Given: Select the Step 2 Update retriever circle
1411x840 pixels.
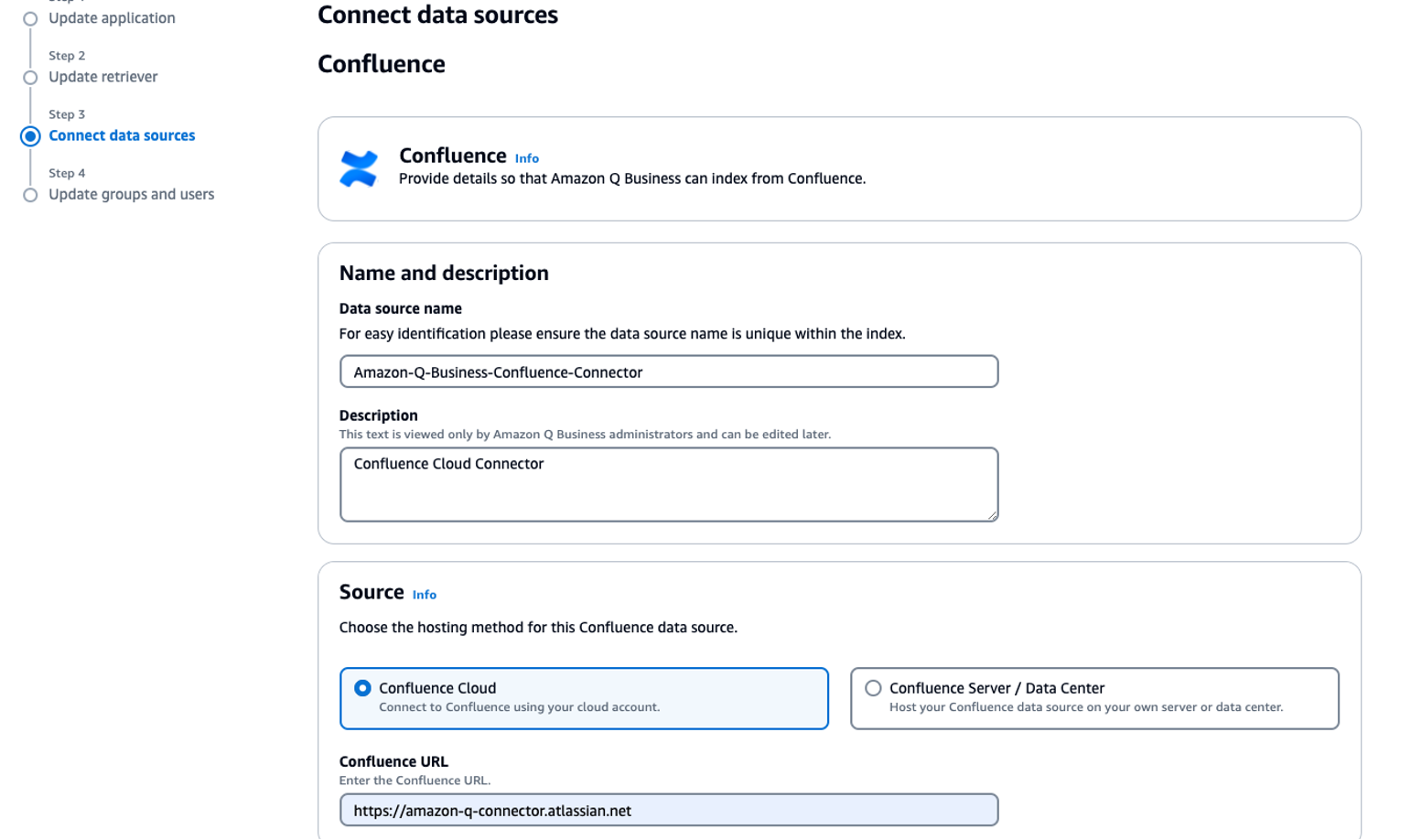Looking at the screenshot, I should [x=30, y=77].
